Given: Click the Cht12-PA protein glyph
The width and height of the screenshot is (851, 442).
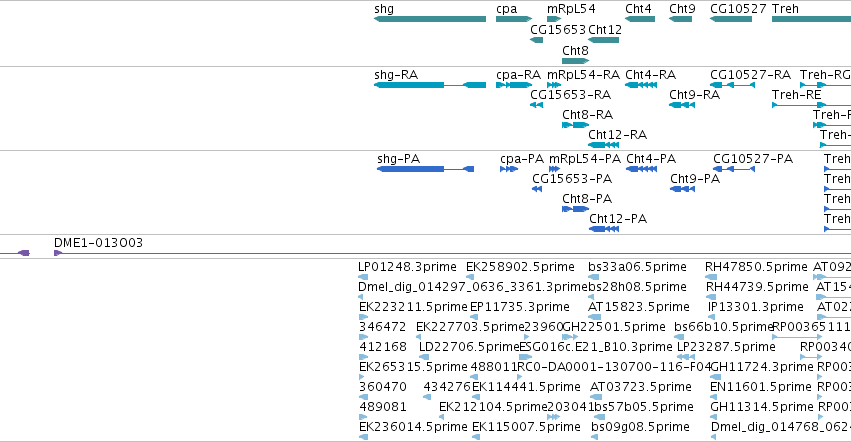Looking at the screenshot, I should [x=604, y=229].
